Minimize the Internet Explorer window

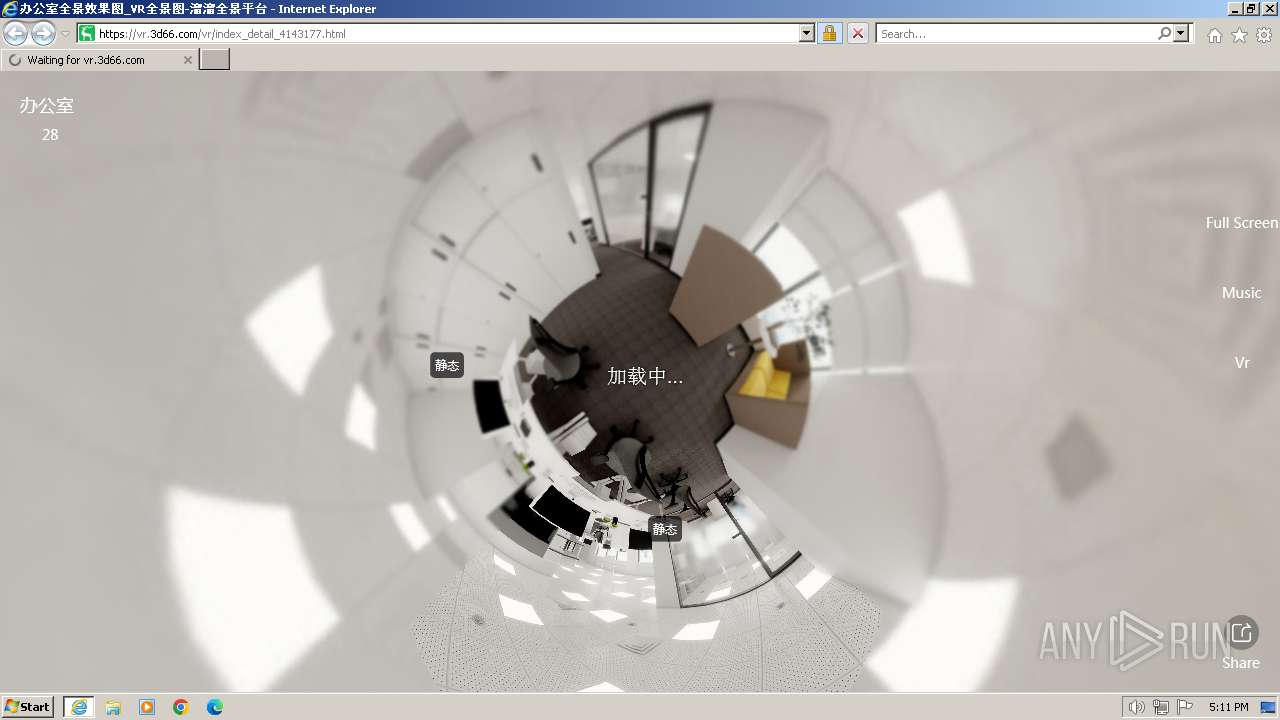[1235, 9]
